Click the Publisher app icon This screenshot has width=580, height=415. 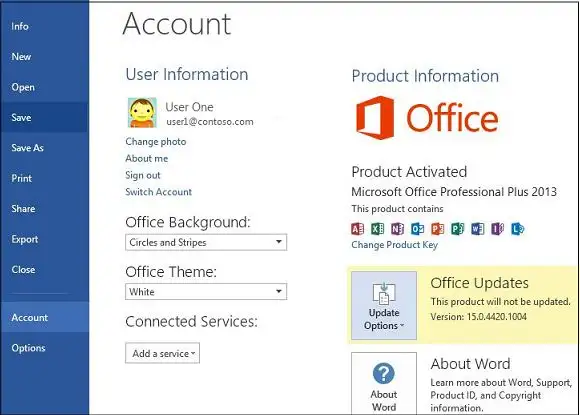coord(457,229)
